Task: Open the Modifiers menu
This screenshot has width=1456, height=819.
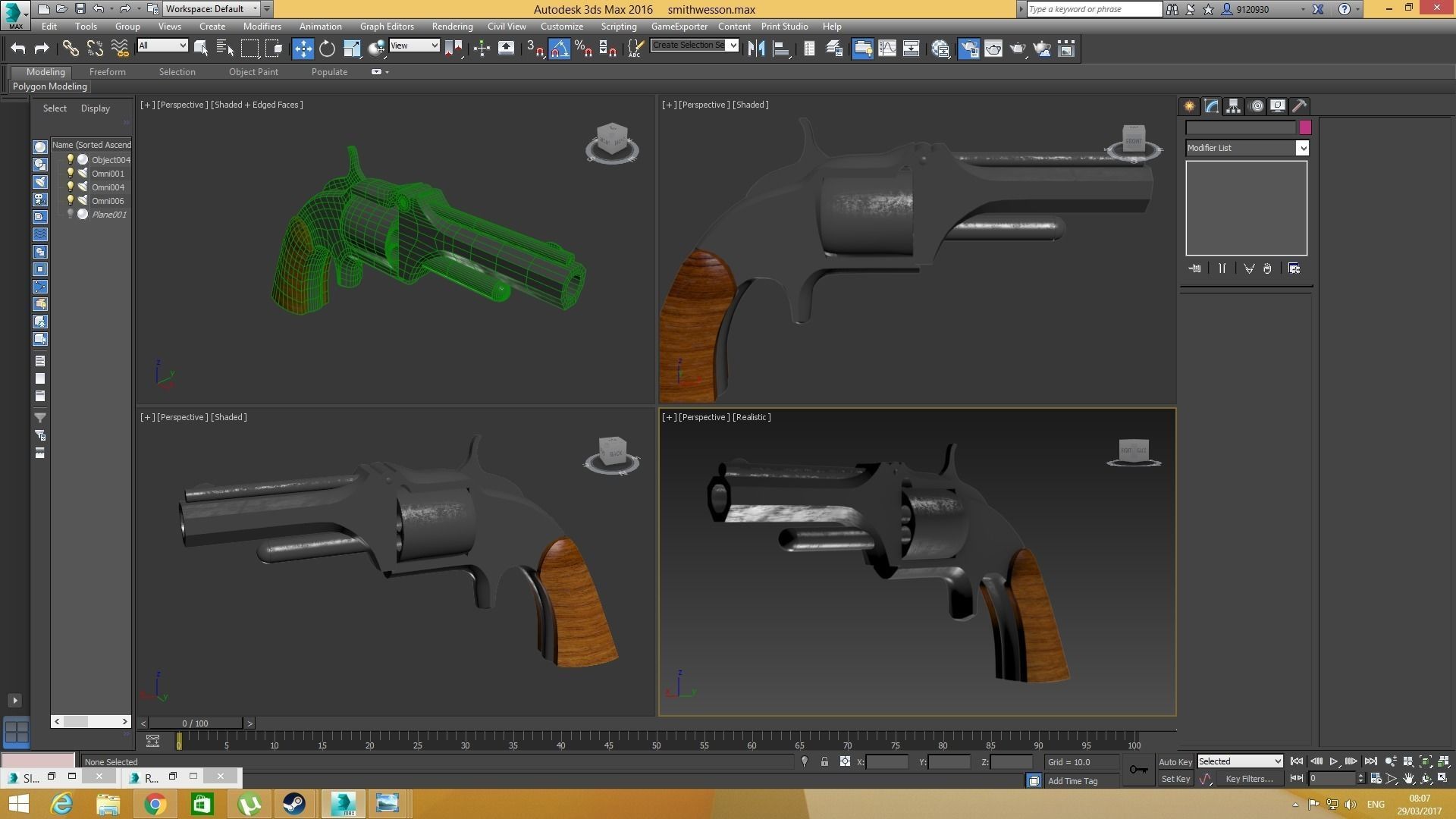Action: tap(262, 26)
